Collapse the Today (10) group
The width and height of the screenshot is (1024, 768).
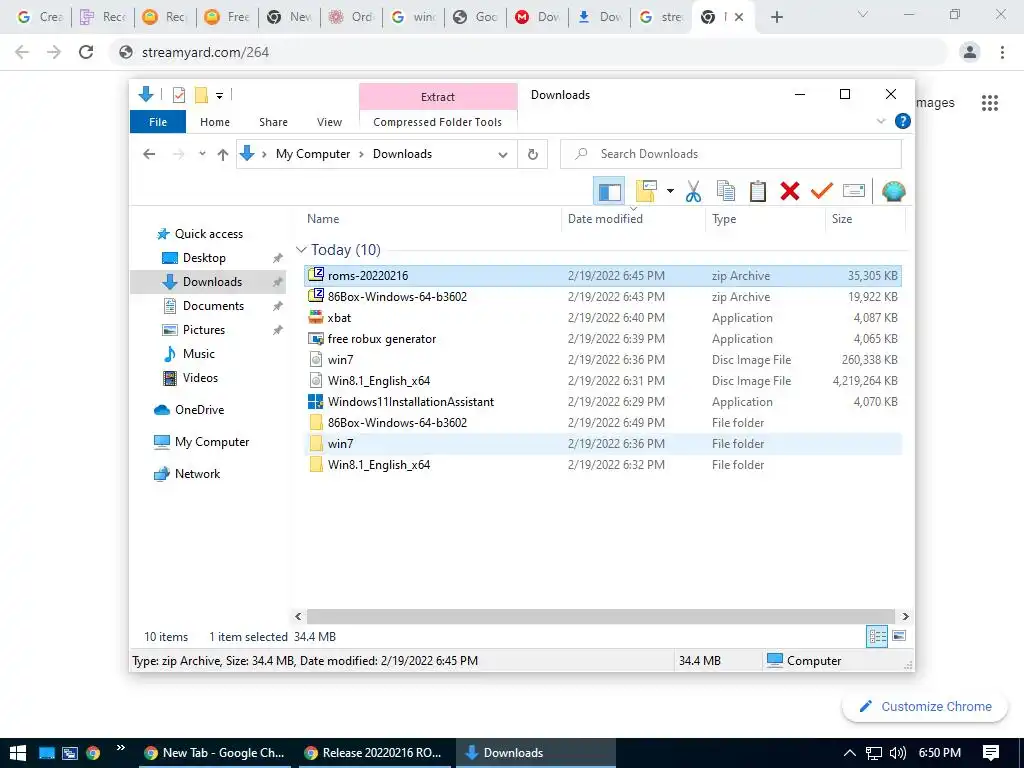301,249
